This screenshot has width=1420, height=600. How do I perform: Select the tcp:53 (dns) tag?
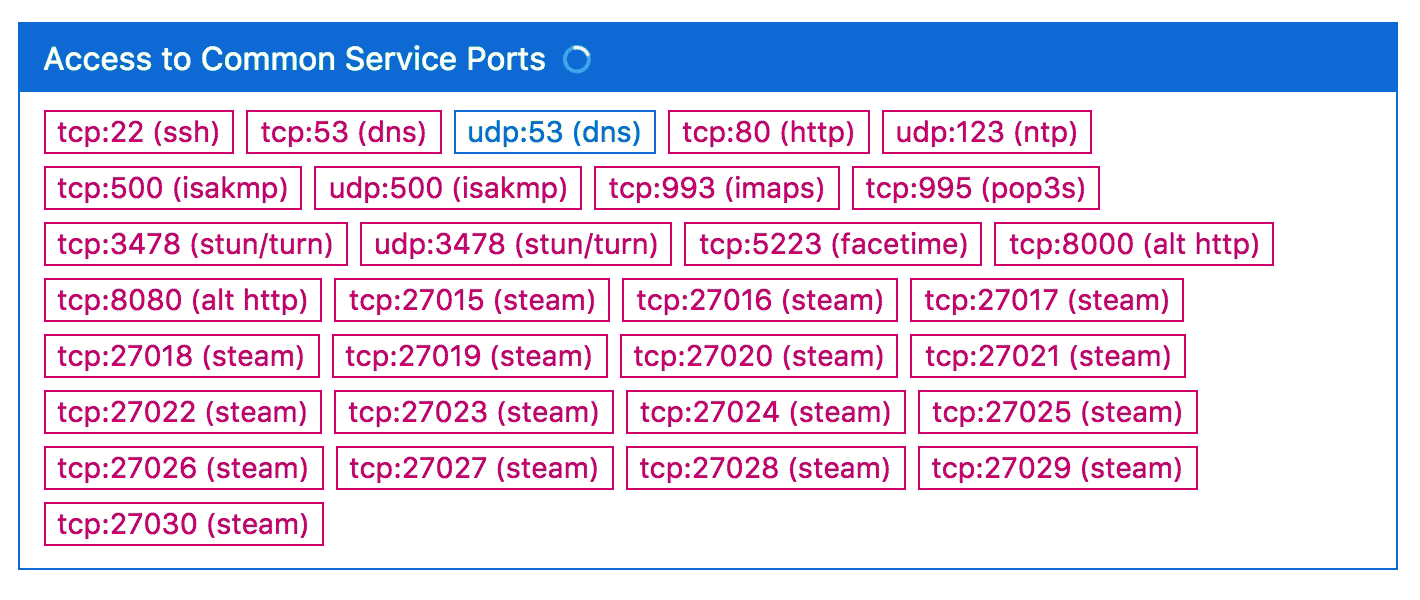click(344, 132)
